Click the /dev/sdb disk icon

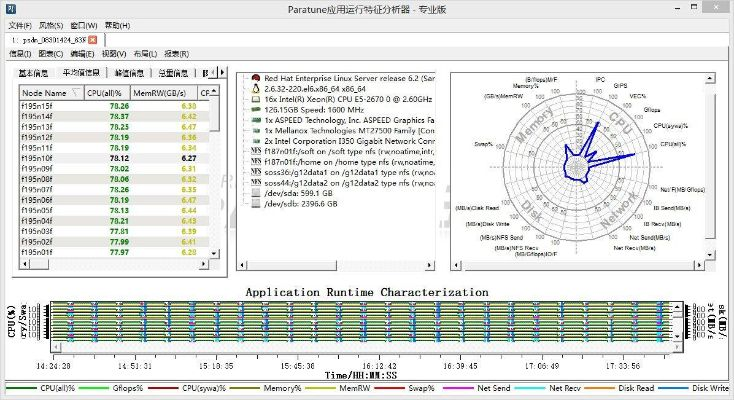coord(256,203)
